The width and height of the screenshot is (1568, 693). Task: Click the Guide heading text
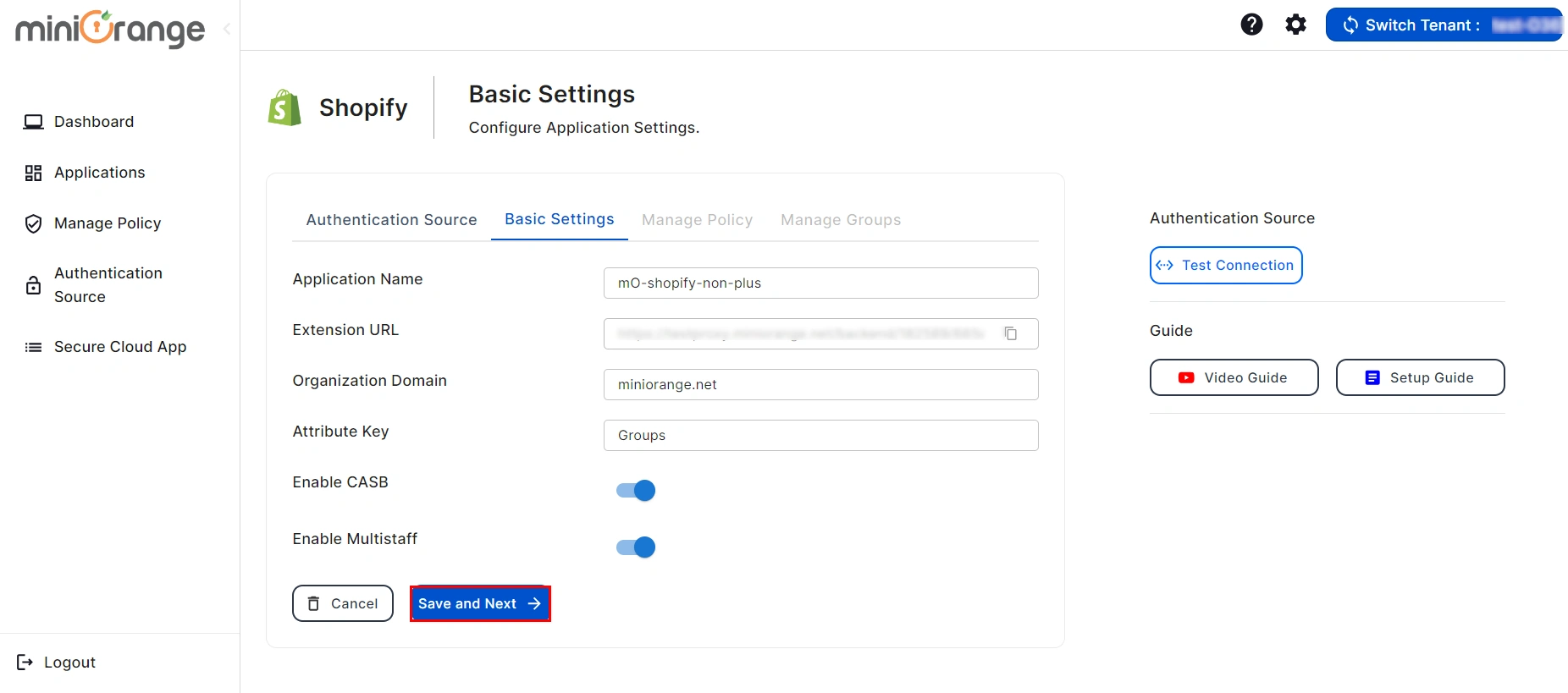point(1171,331)
